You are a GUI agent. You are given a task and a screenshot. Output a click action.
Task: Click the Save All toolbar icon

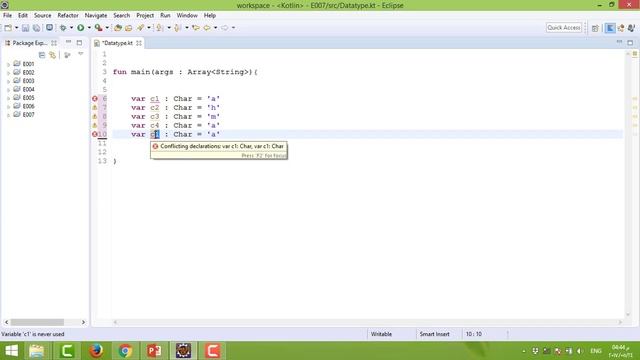(36, 28)
